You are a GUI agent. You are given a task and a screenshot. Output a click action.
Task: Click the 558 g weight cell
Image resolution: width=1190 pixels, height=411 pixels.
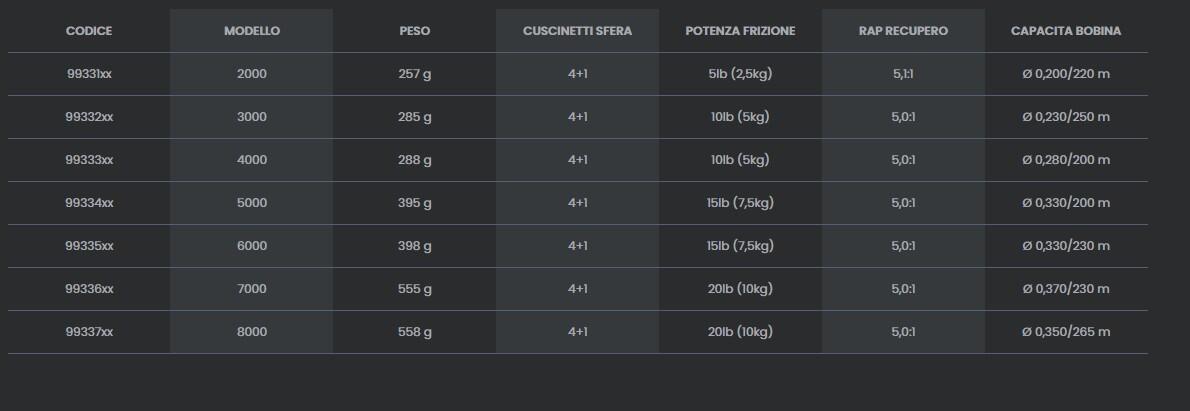(414, 332)
